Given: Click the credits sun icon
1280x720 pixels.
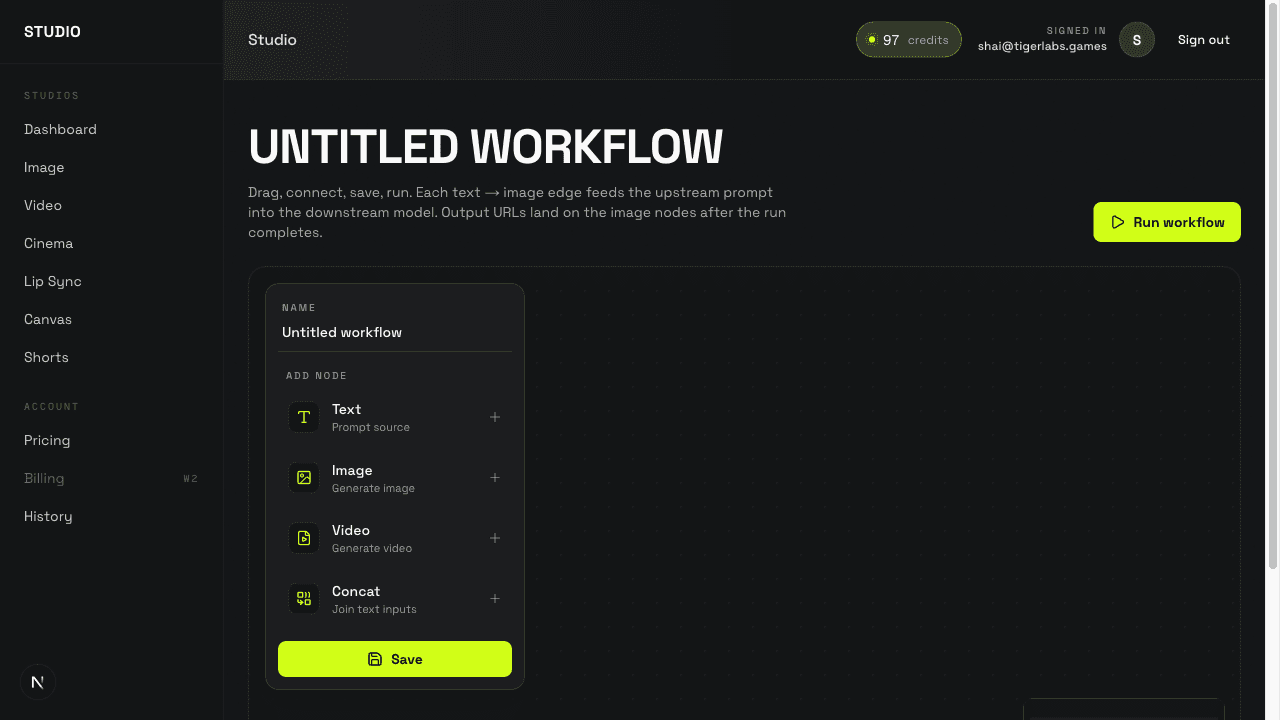Looking at the screenshot, I should tap(872, 40).
